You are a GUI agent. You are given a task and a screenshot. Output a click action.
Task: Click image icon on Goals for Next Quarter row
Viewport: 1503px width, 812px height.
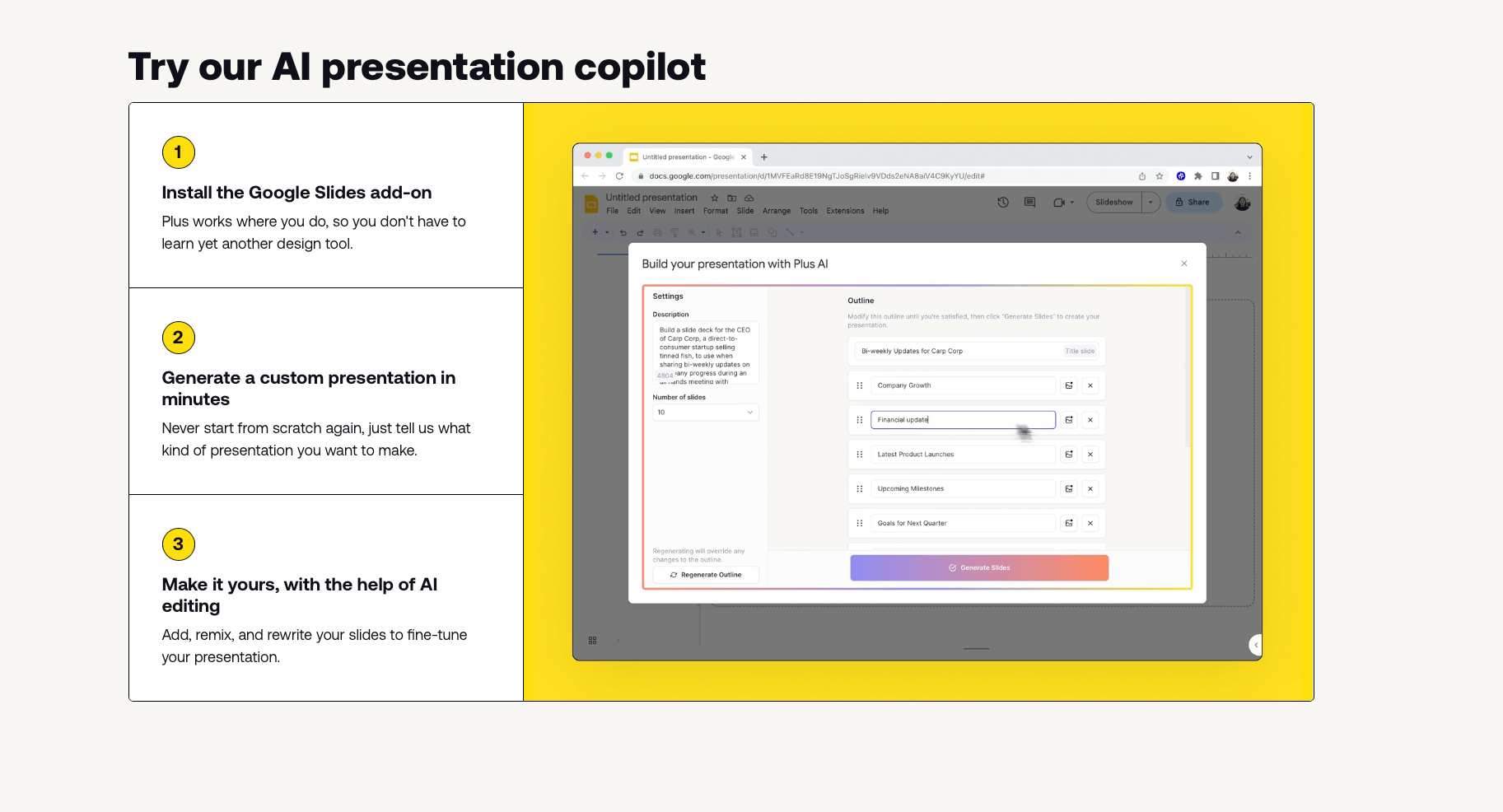tap(1069, 523)
